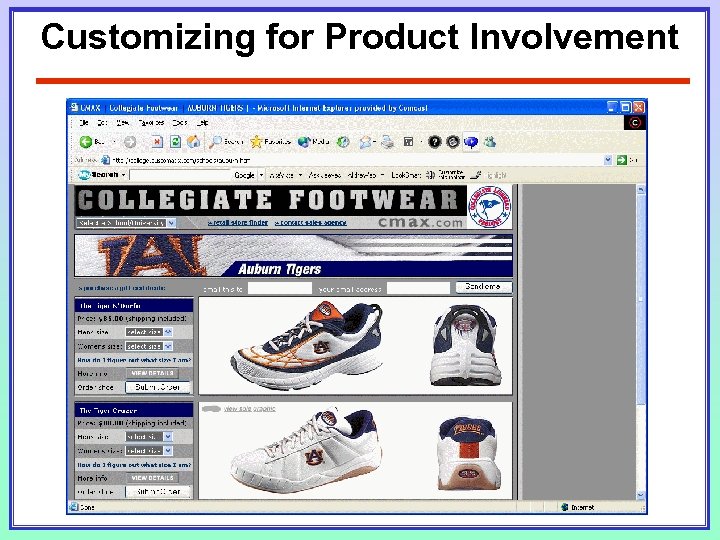Open the Help menu
The image size is (720, 540).
click(x=202, y=123)
